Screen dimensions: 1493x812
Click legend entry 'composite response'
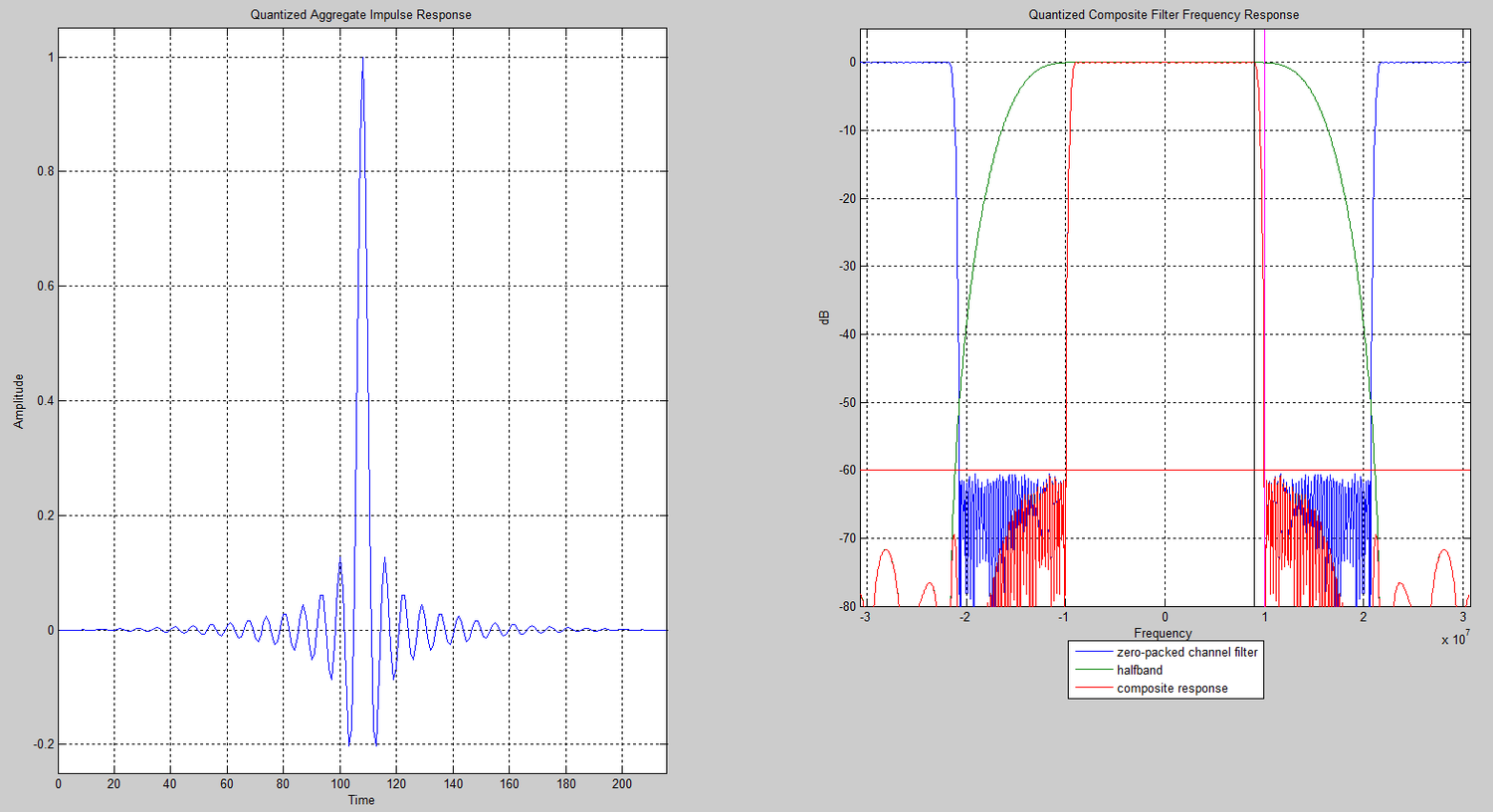1173,689
